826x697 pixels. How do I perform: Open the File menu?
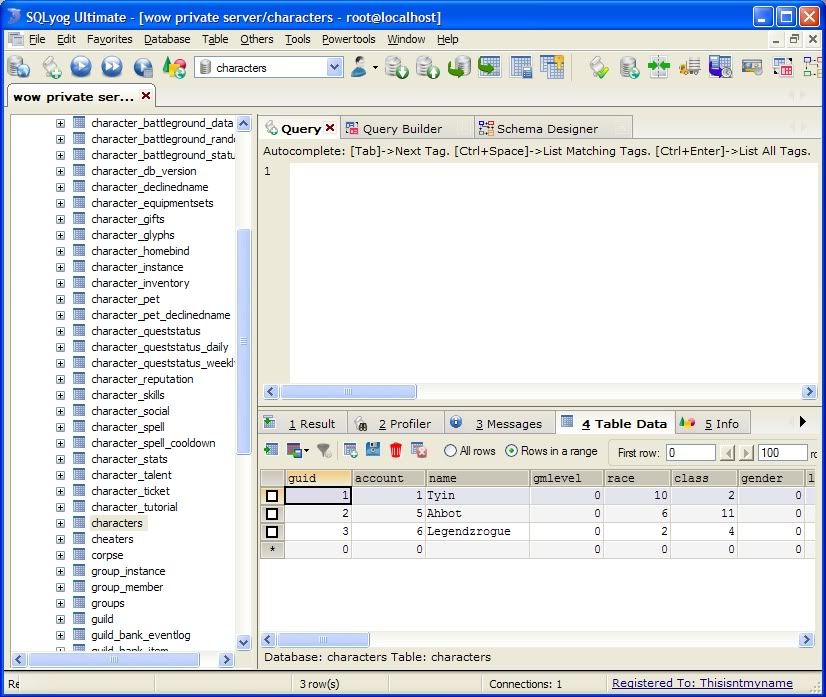[x=37, y=39]
